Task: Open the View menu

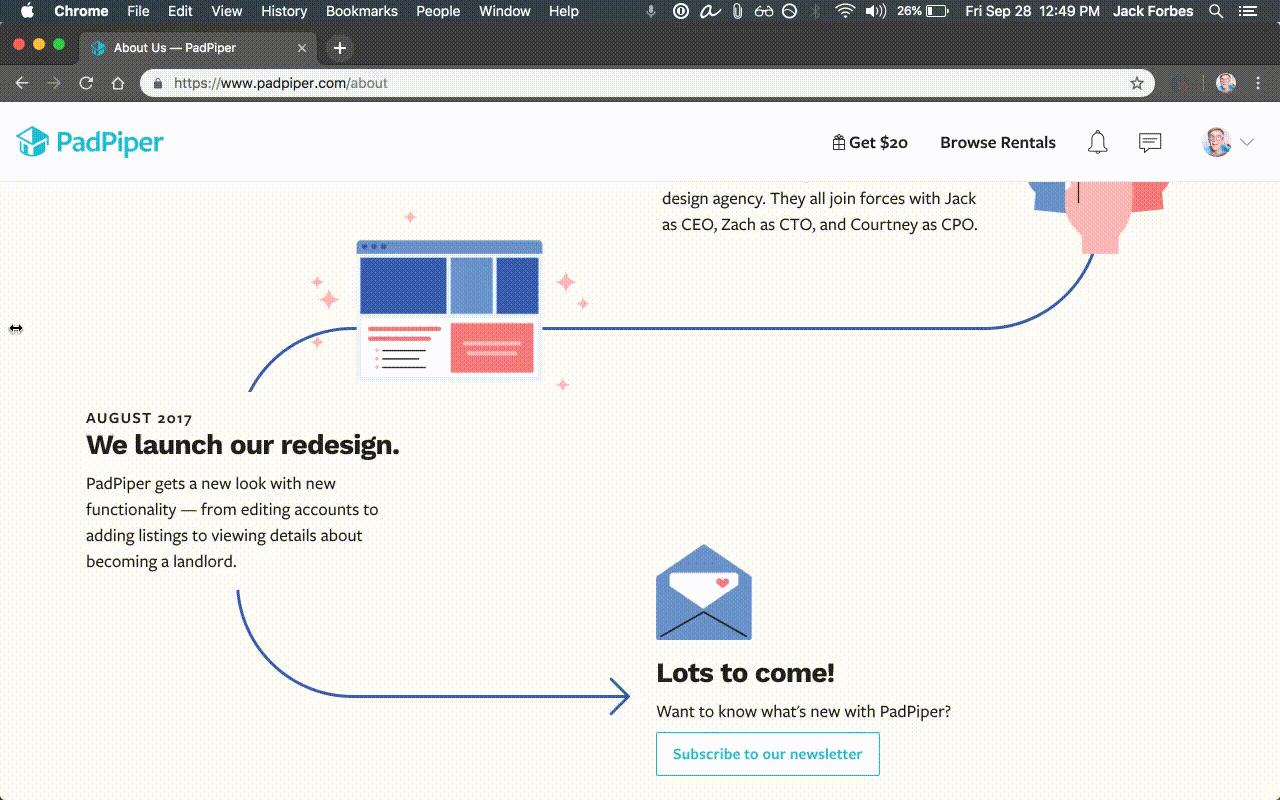Action: pyautogui.click(x=227, y=11)
